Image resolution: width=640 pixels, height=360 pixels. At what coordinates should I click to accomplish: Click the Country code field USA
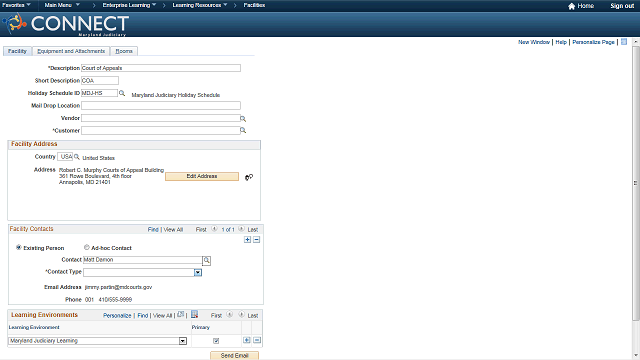[x=65, y=157]
